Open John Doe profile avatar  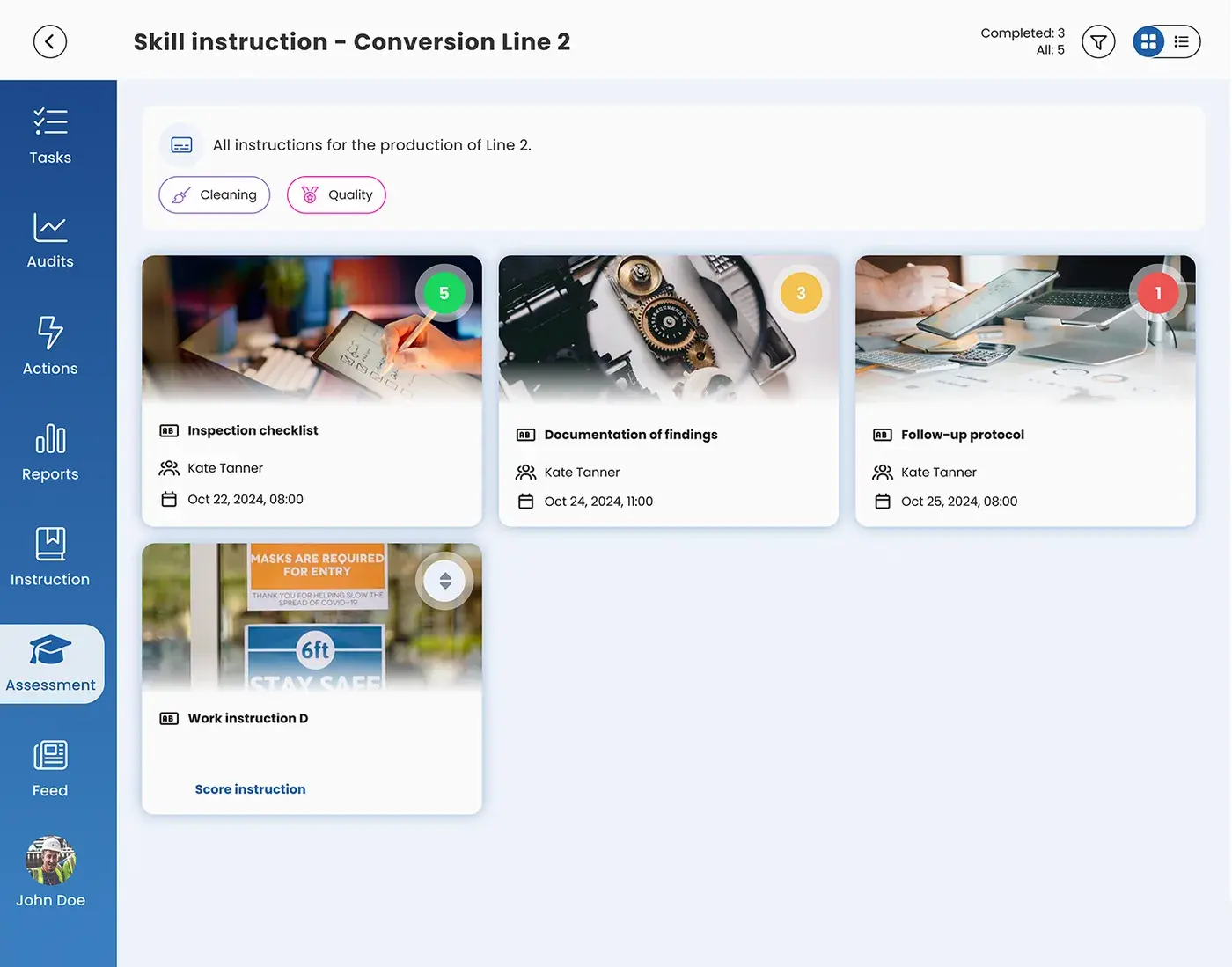(x=51, y=861)
